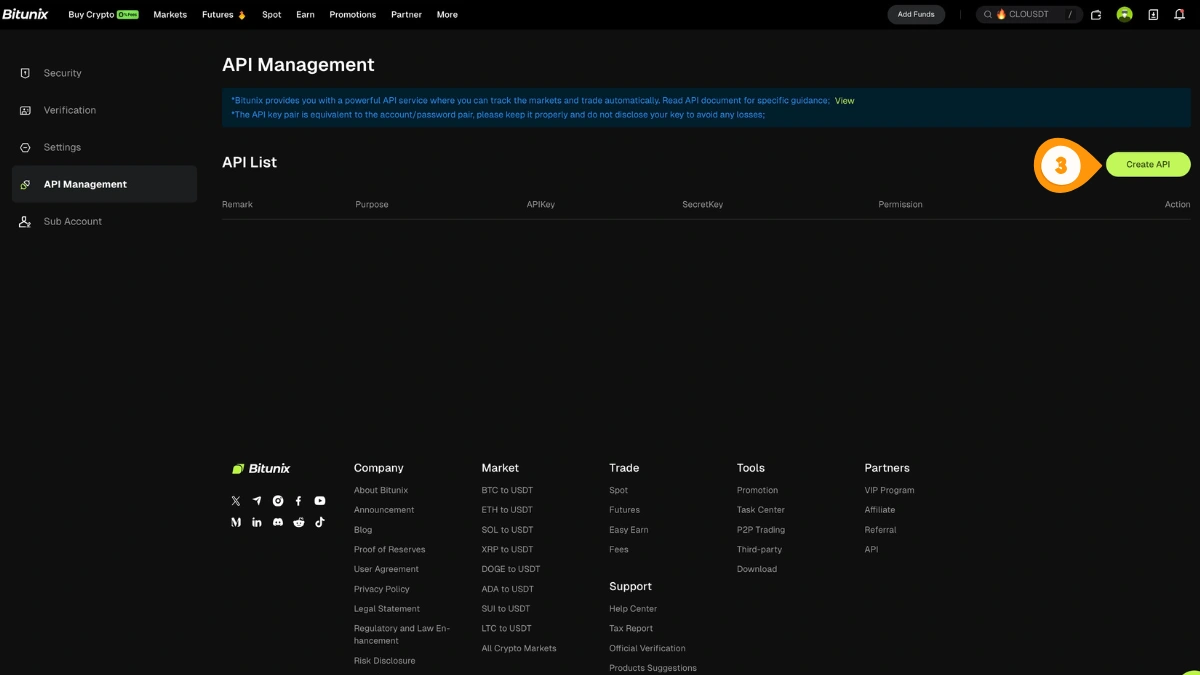Image resolution: width=1200 pixels, height=675 pixels.
Task: Open Blog footer link
Action: [x=363, y=530]
